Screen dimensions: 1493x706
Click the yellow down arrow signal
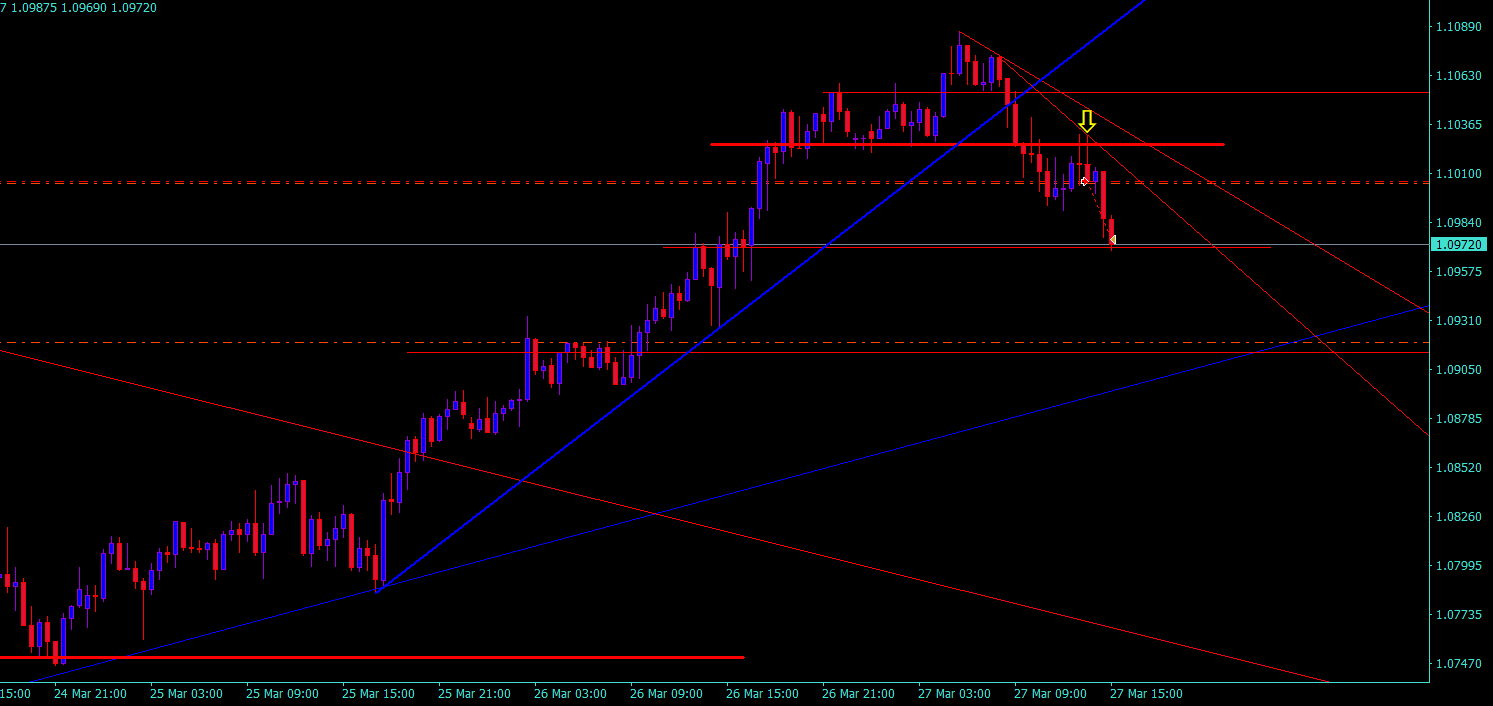pyautogui.click(x=1087, y=122)
